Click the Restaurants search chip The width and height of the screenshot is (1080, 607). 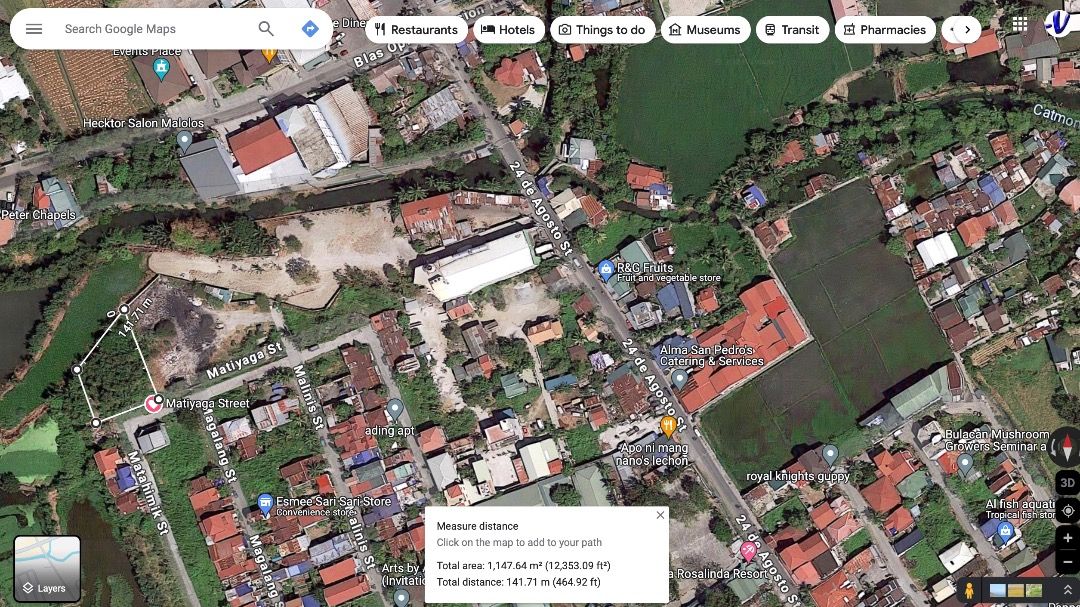click(417, 29)
